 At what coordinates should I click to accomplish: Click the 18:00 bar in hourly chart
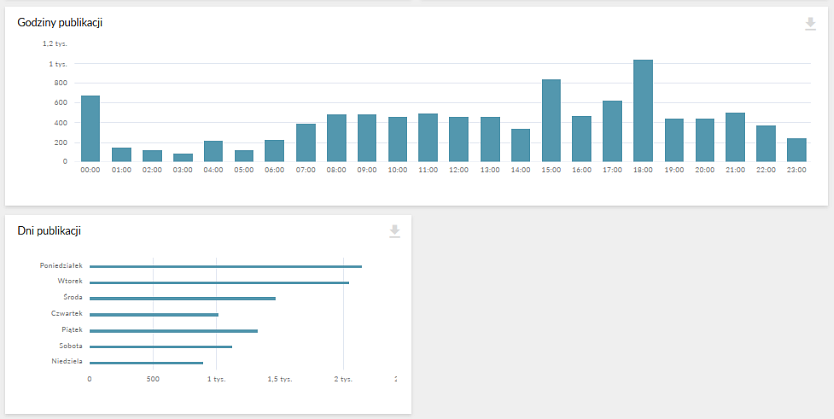pyautogui.click(x=643, y=111)
